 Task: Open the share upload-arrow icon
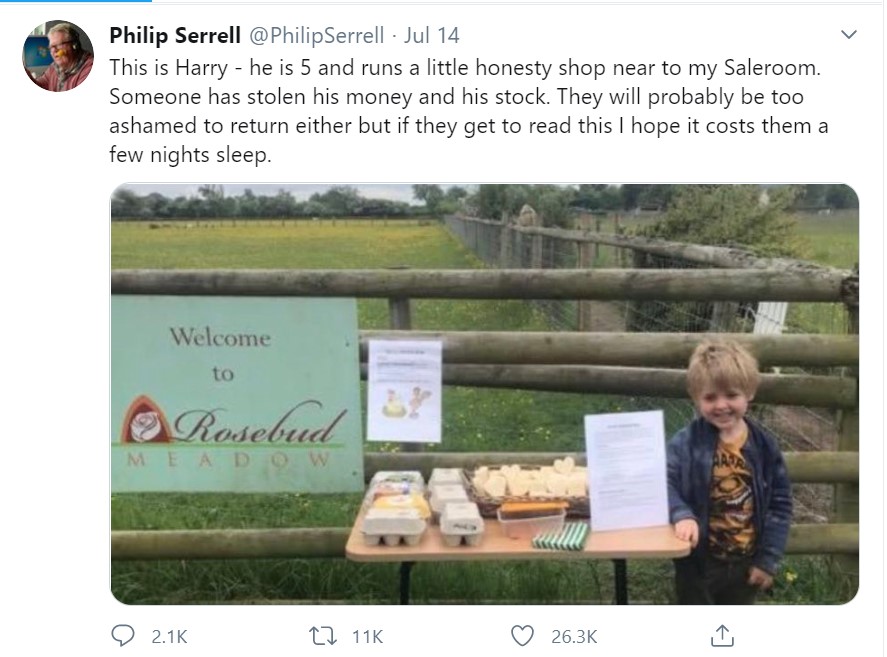pyautogui.click(x=722, y=635)
